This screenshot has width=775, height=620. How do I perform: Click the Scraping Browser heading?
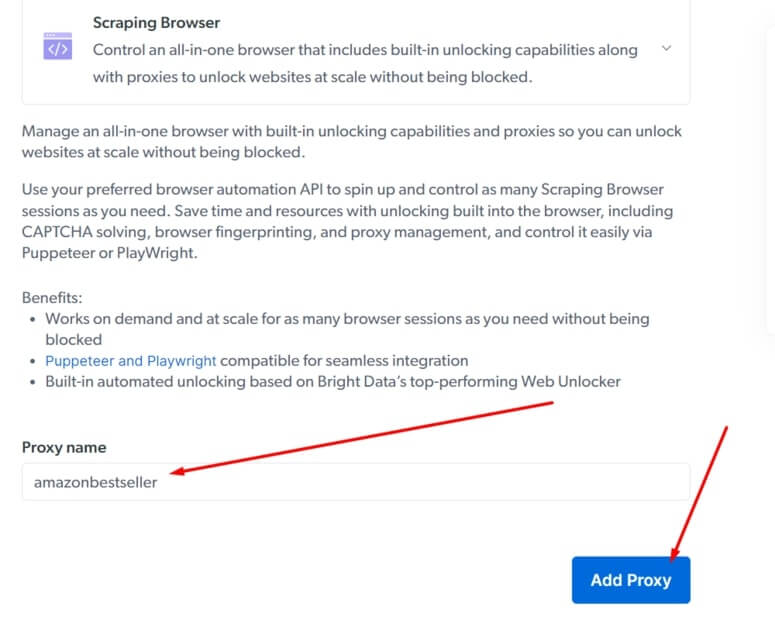tap(156, 22)
